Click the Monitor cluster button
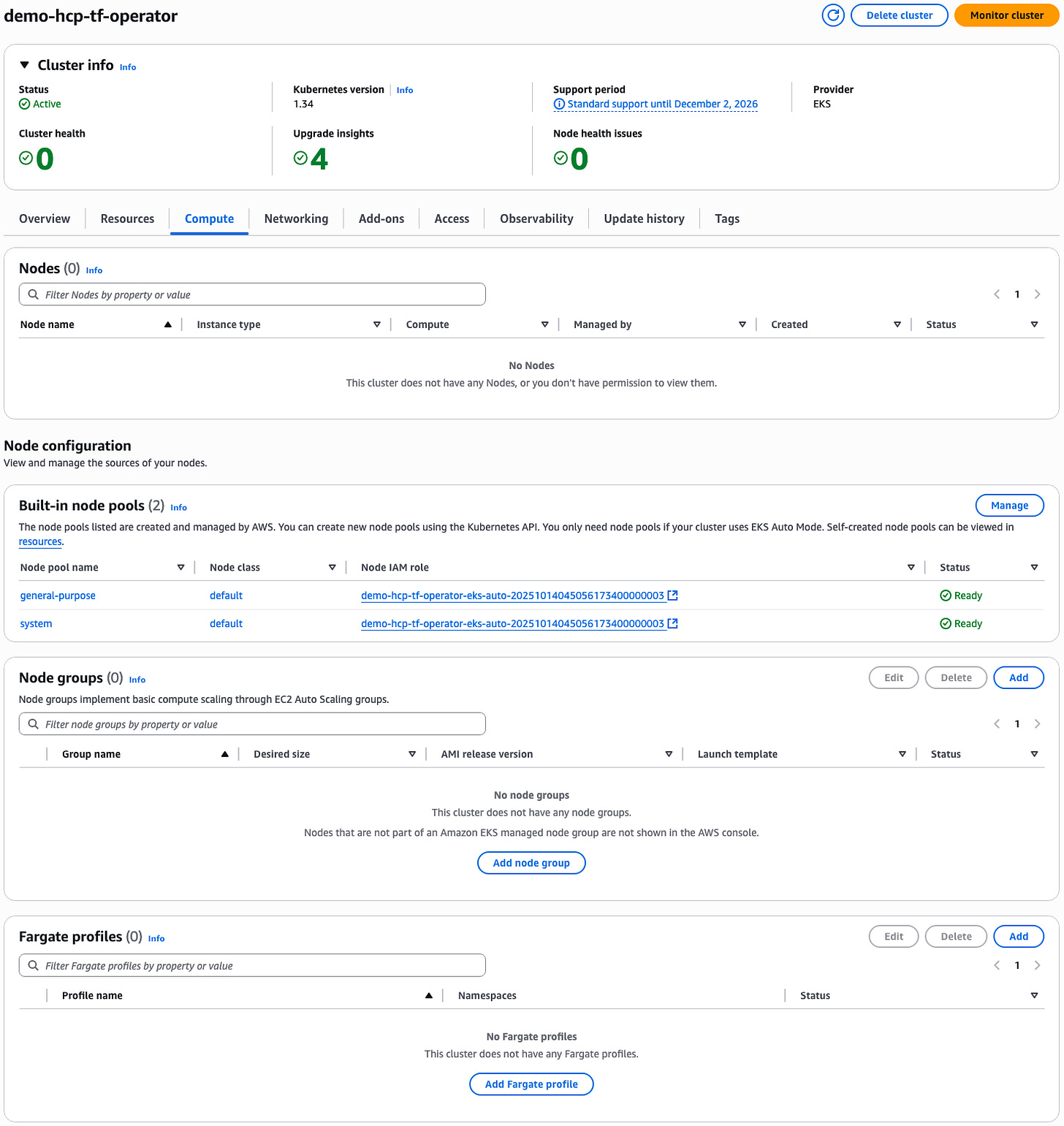Image resolution: width=1064 pixels, height=1126 pixels. click(1006, 15)
